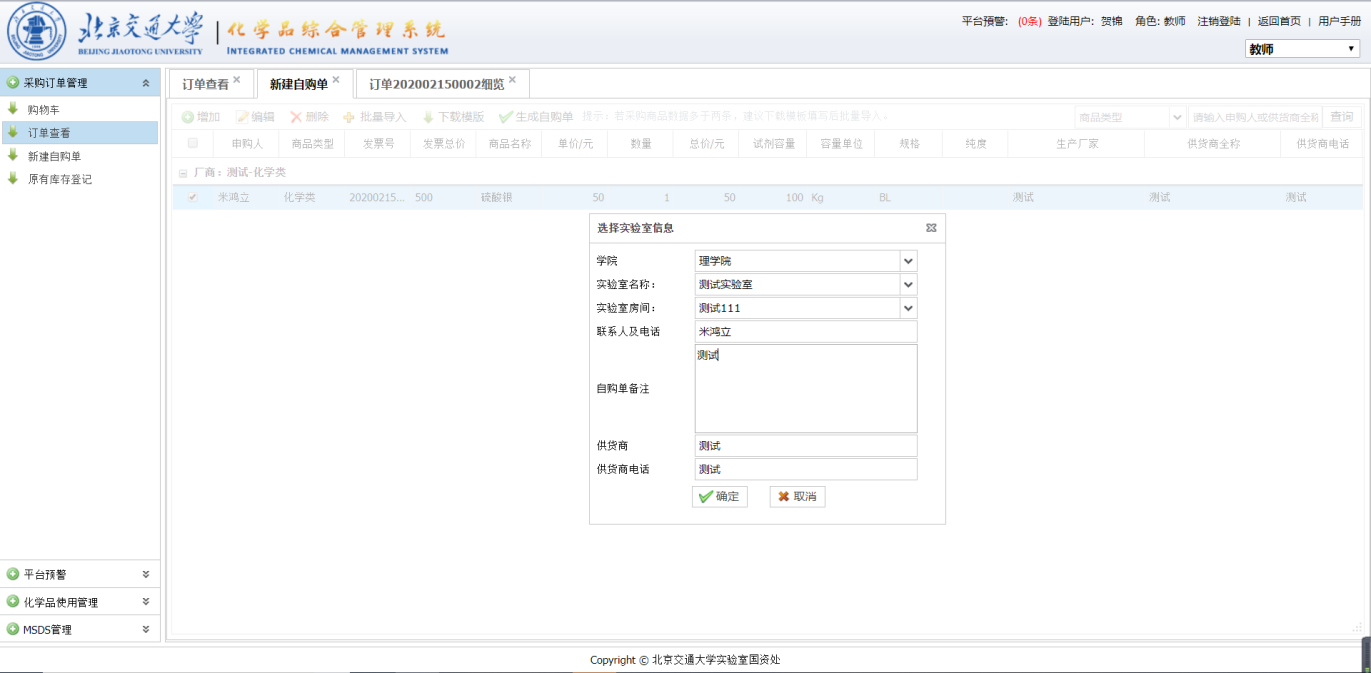Click the 编辑 pencil toolbar icon
Viewport: 1371px width, 673px height.
click(242, 117)
